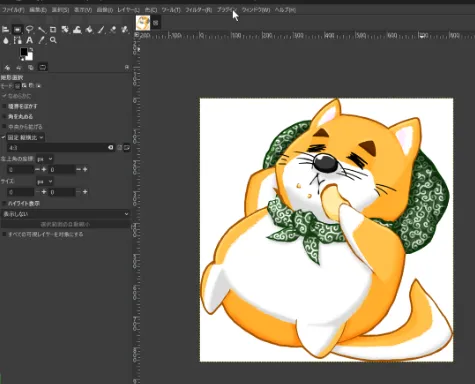
Task: Select the Warp Transform tool
Action: point(77,30)
